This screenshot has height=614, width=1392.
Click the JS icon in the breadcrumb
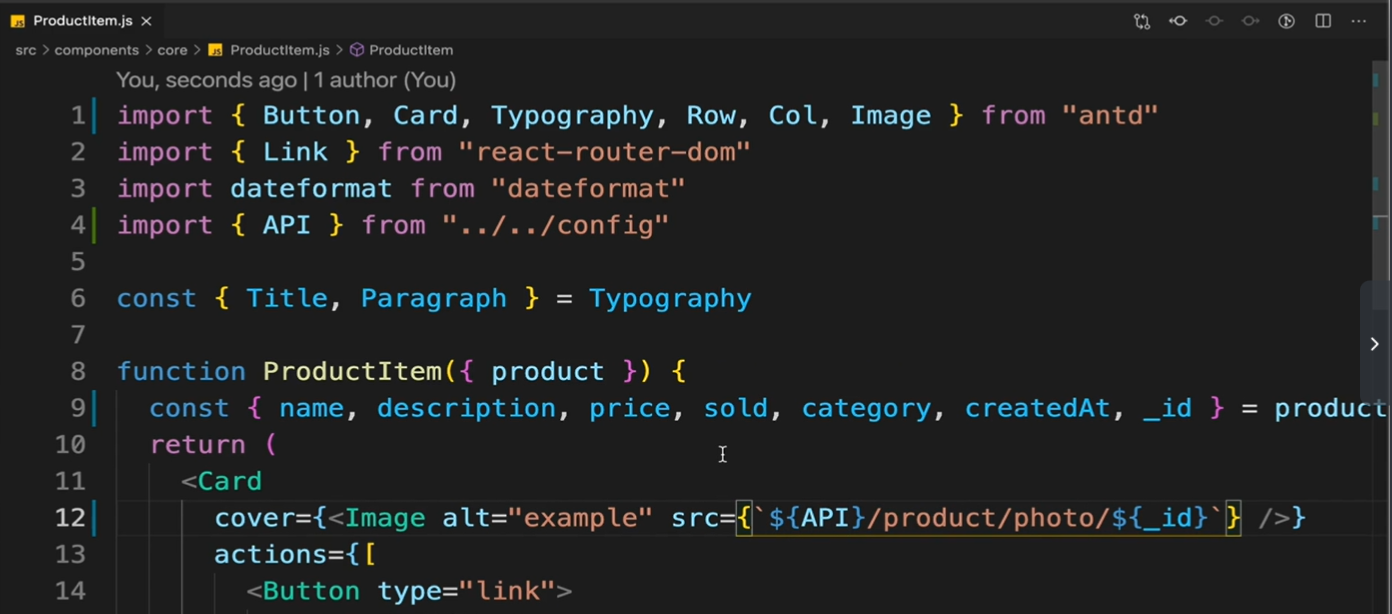pos(215,50)
